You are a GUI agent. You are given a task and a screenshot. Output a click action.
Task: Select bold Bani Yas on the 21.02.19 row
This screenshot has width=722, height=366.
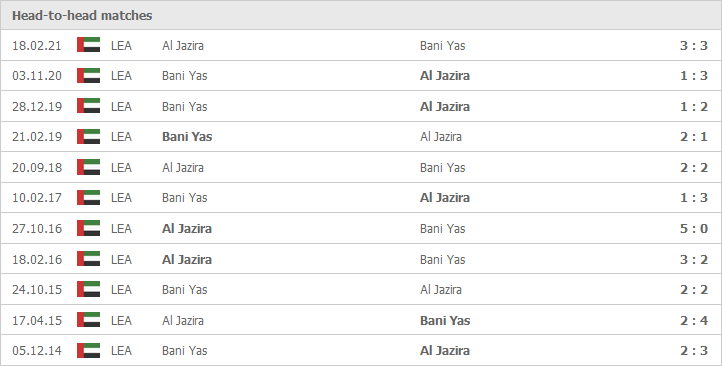[x=187, y=137]
